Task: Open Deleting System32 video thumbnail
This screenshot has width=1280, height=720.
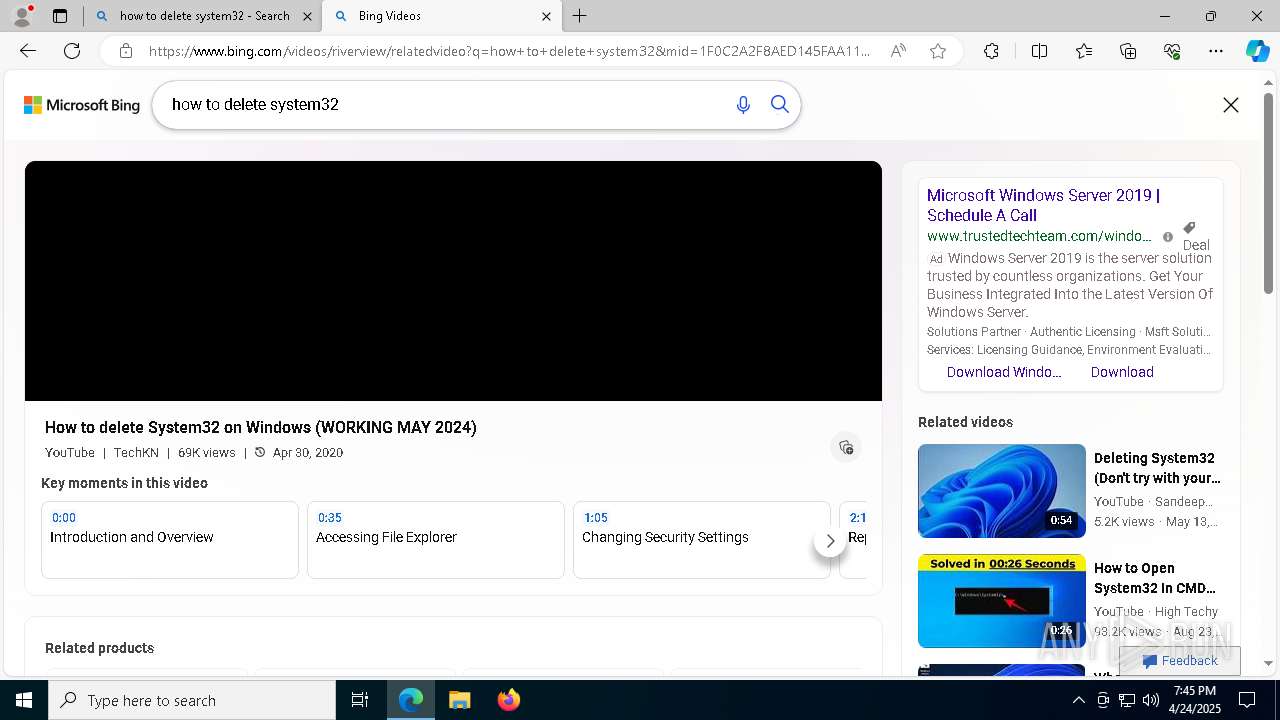Action: (x=1001, y=491)
